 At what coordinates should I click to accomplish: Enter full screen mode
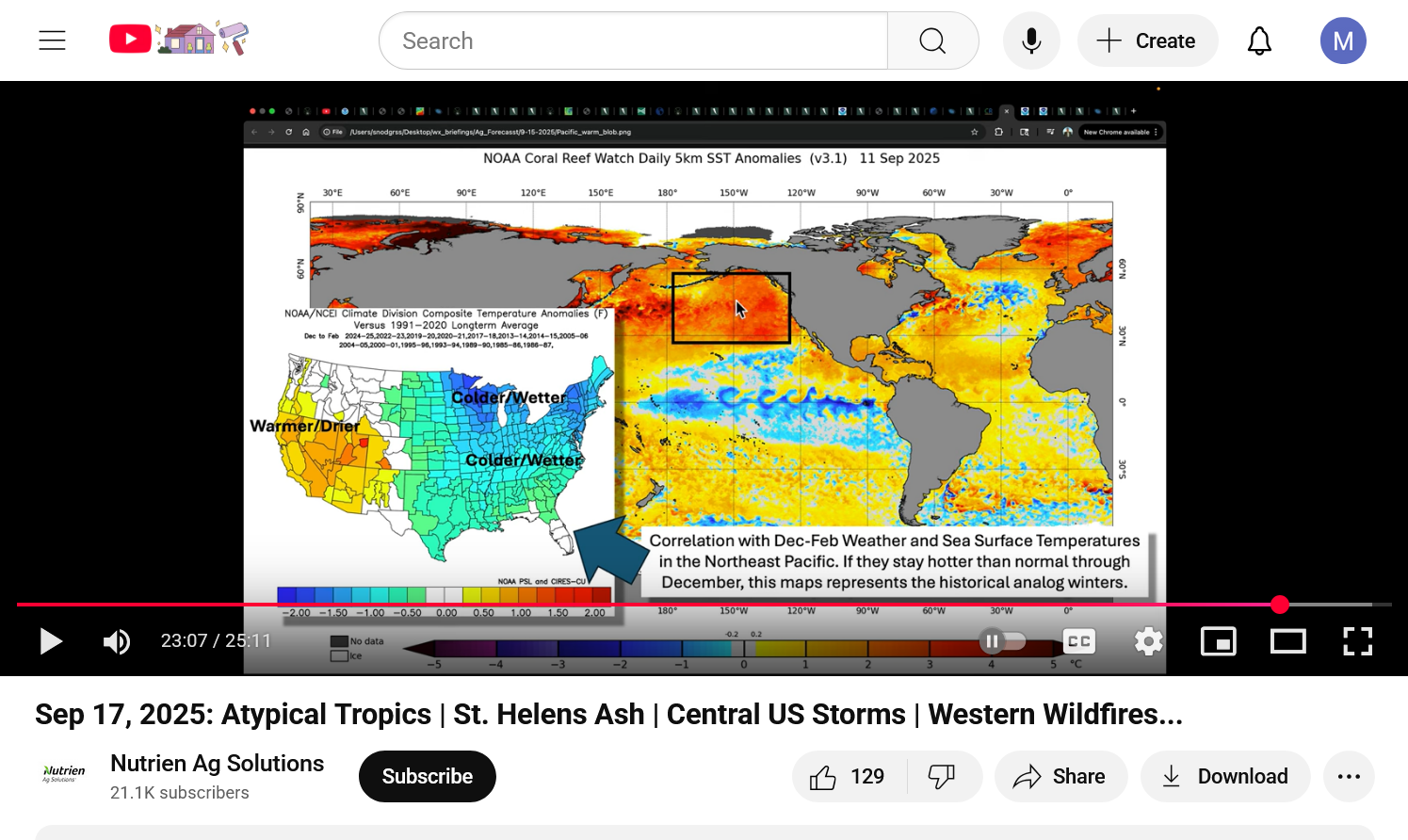[1357, 641]
